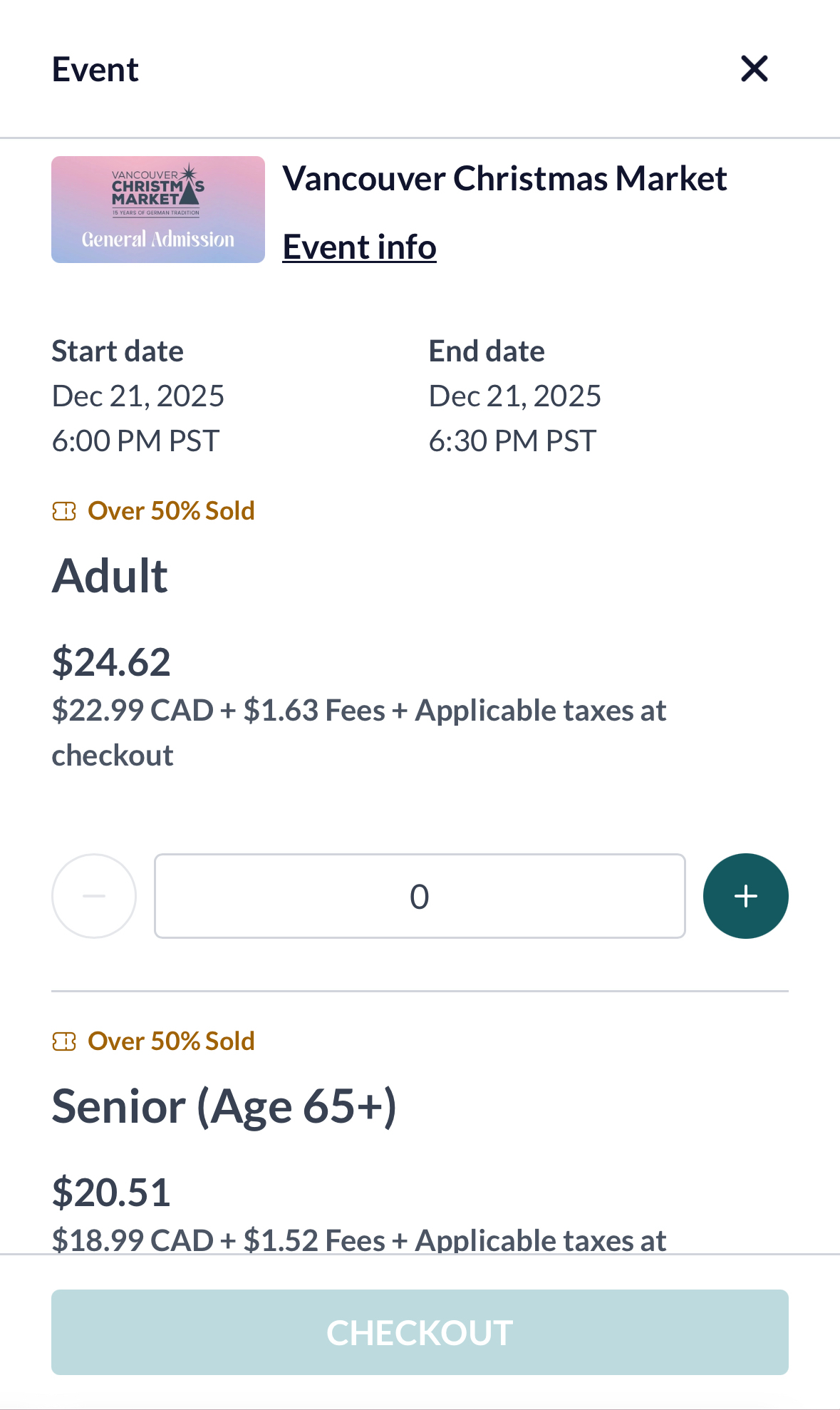Click the Senior (Age 65+) heading
The height and width of the screenshot is (1410, 840).
[x=224, y=1107]
